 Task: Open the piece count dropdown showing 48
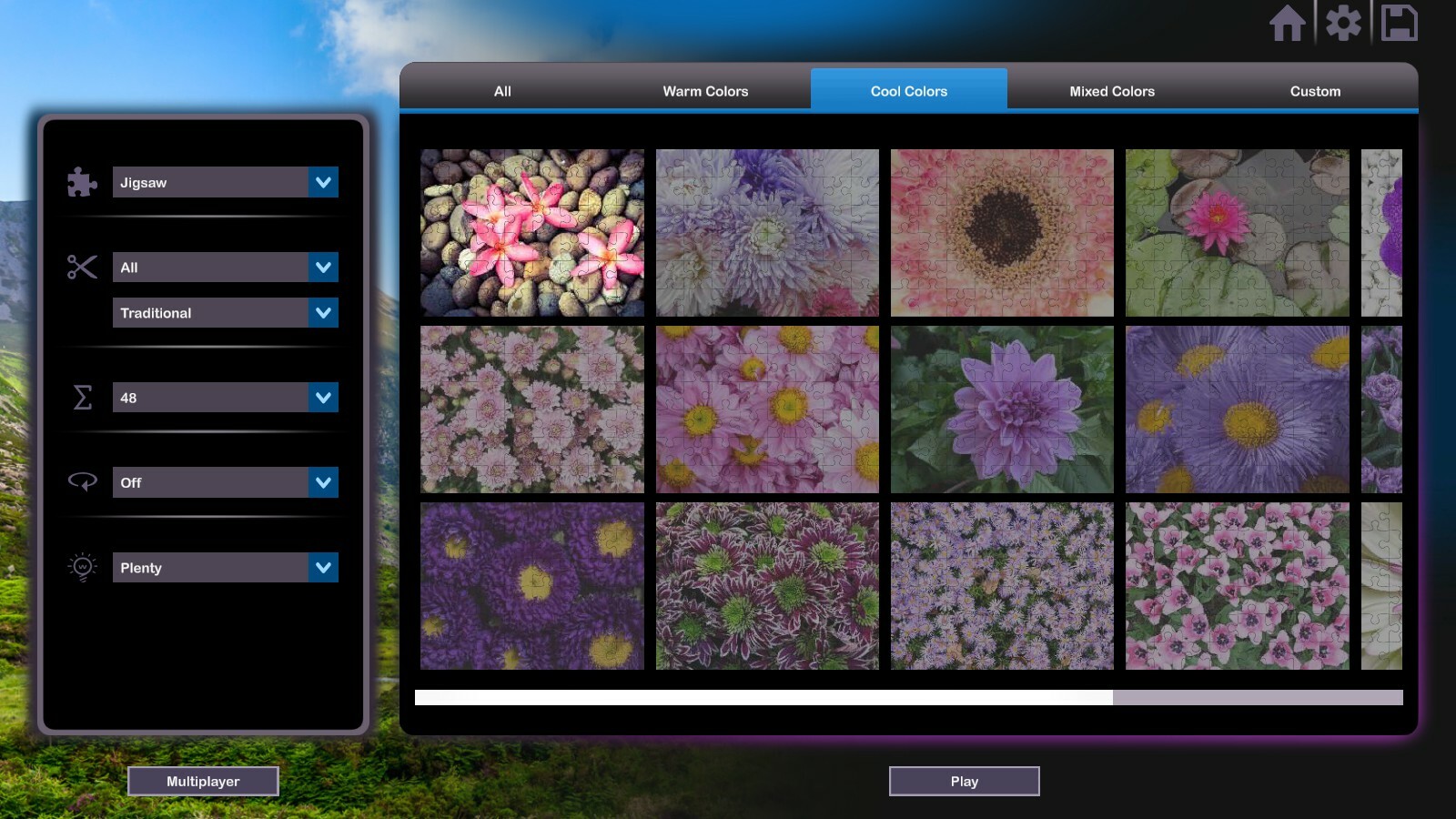[225, 398]
